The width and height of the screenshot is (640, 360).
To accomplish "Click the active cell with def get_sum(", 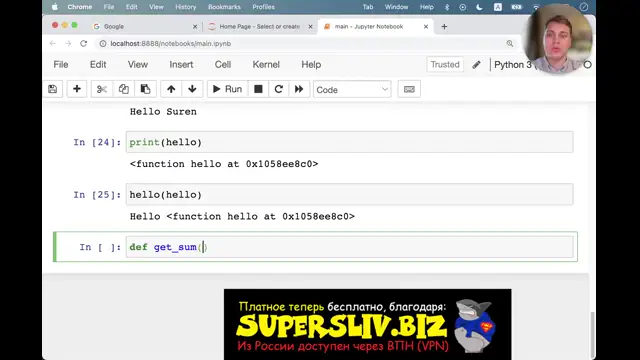I will [x=349, y=247].
